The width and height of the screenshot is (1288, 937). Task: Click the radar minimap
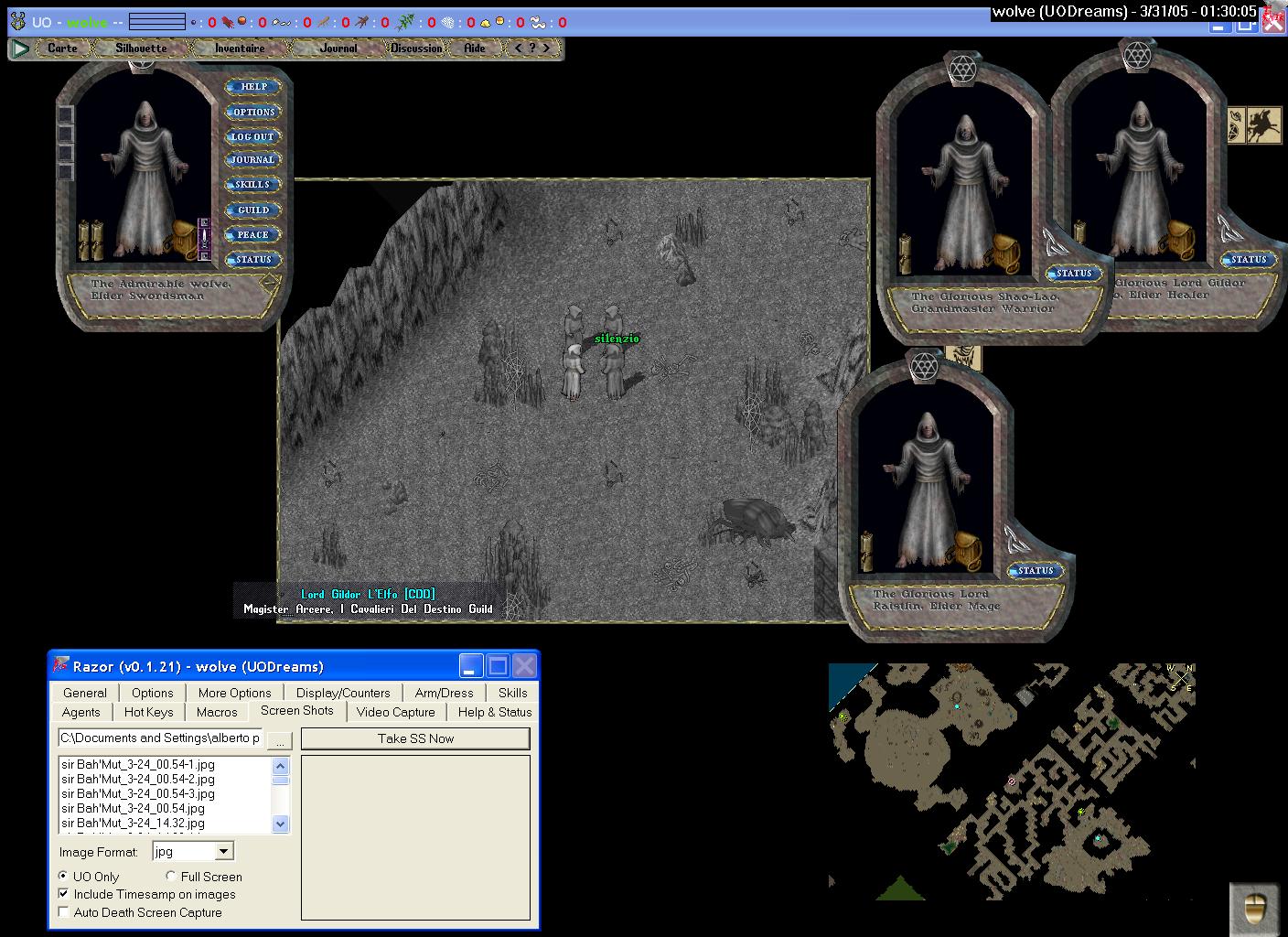(x=1012, y=781)
